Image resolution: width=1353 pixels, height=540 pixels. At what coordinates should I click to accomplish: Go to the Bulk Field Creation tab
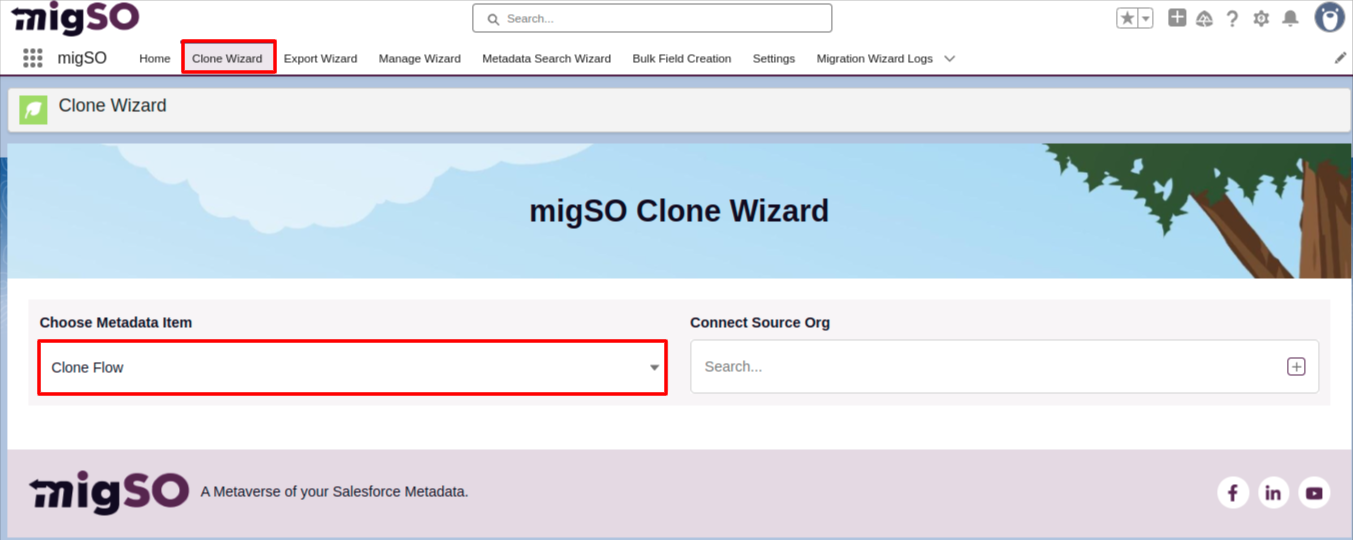coord(681,58)
